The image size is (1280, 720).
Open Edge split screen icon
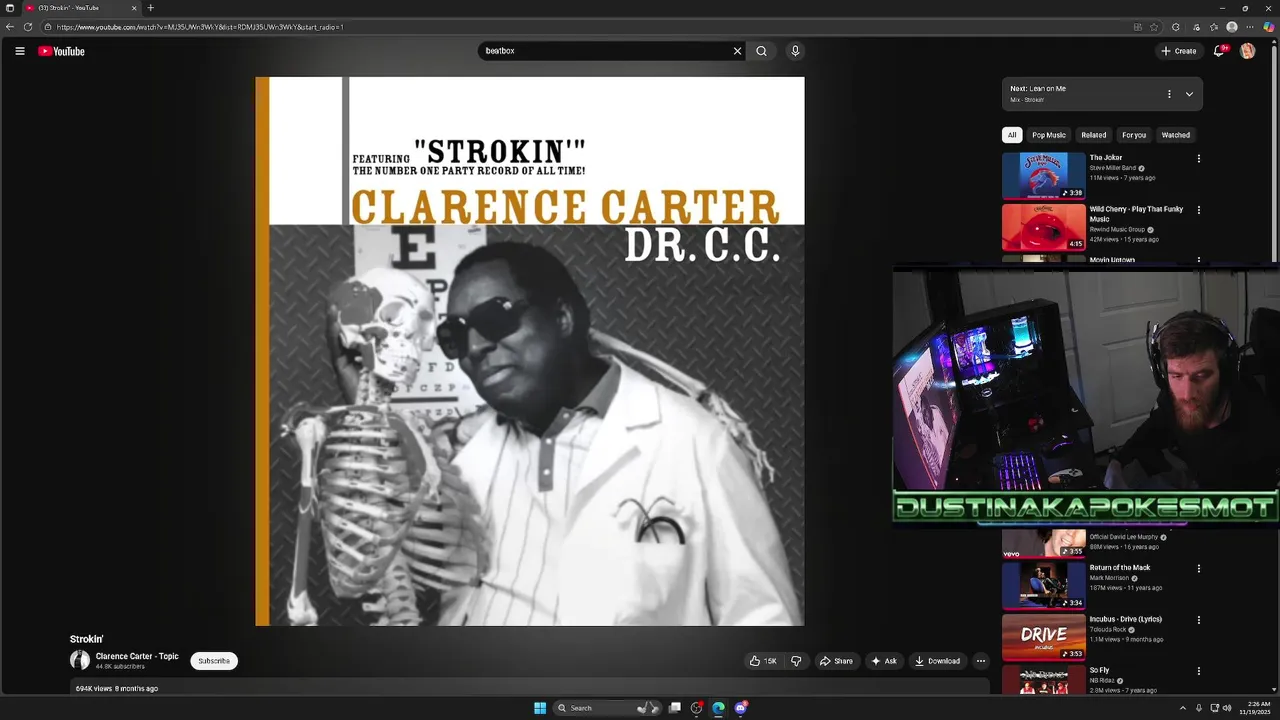pos(1137,27)
